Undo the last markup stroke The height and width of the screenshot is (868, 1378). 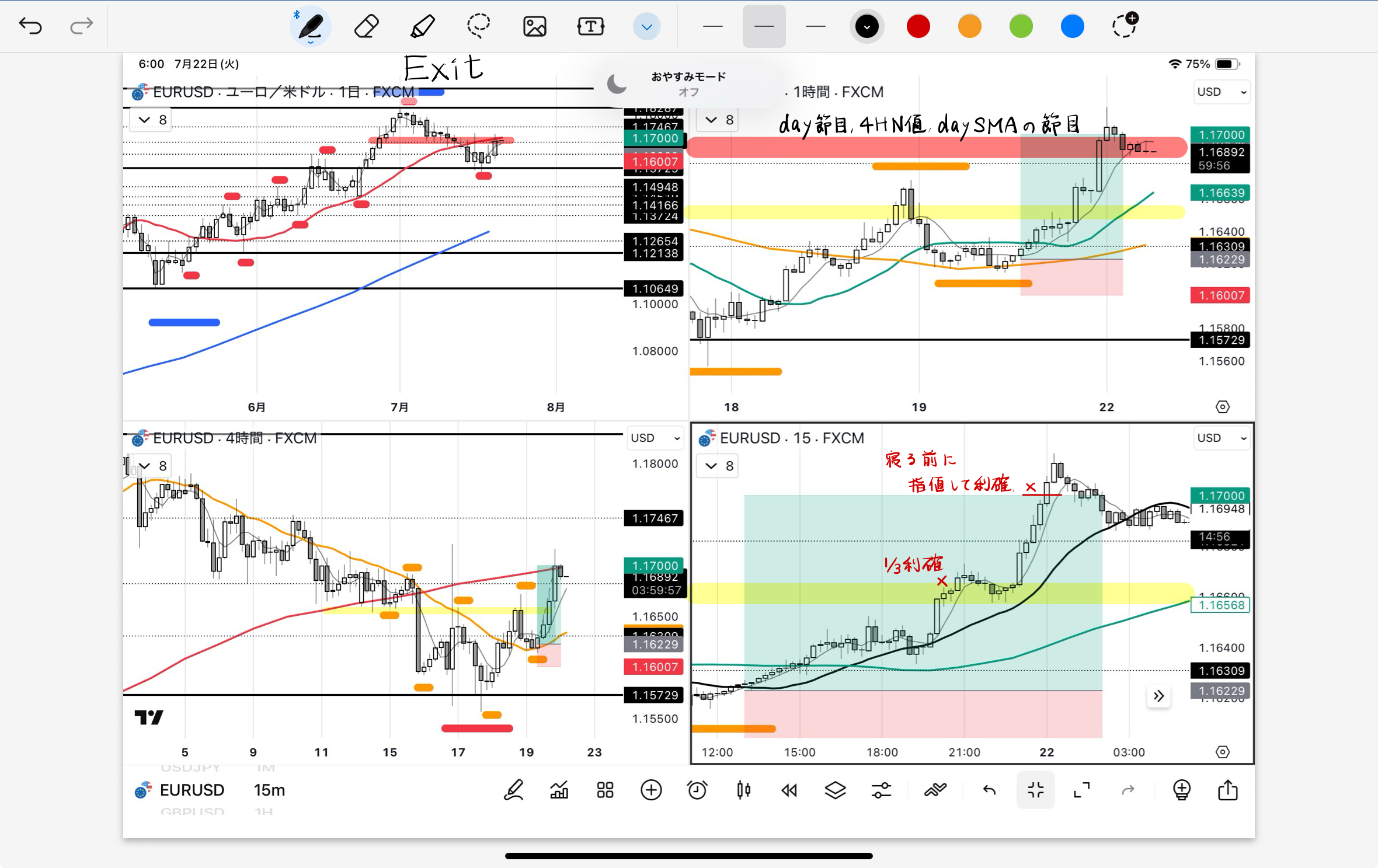pos(30,26)
